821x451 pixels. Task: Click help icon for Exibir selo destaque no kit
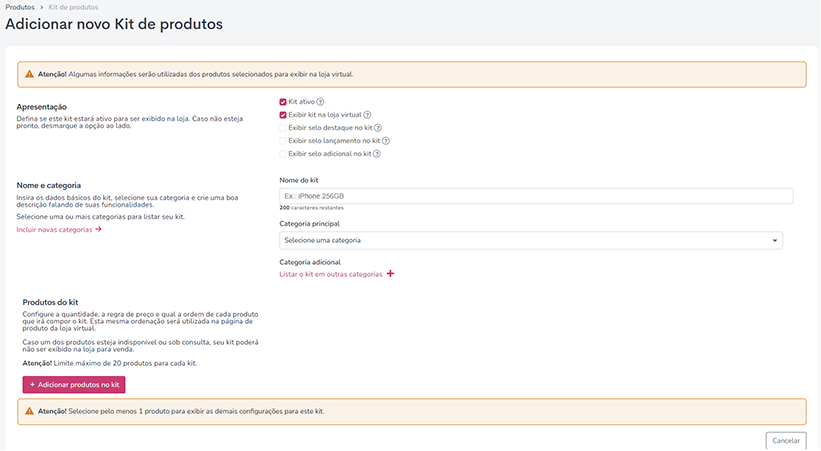pyautogui.click(x=378, y=128)
